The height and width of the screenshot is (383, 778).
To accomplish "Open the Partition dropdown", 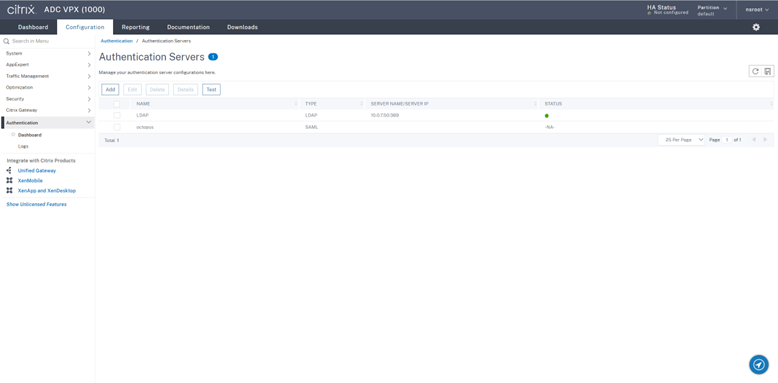I will (x=713, y=10).
